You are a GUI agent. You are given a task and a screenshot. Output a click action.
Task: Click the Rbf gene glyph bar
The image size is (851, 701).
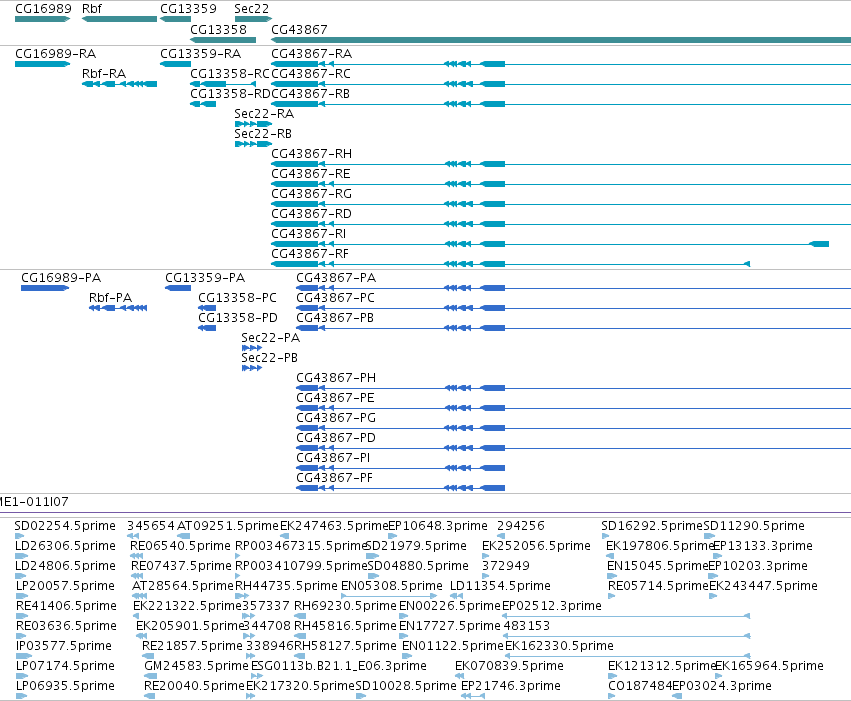(119, 19)
